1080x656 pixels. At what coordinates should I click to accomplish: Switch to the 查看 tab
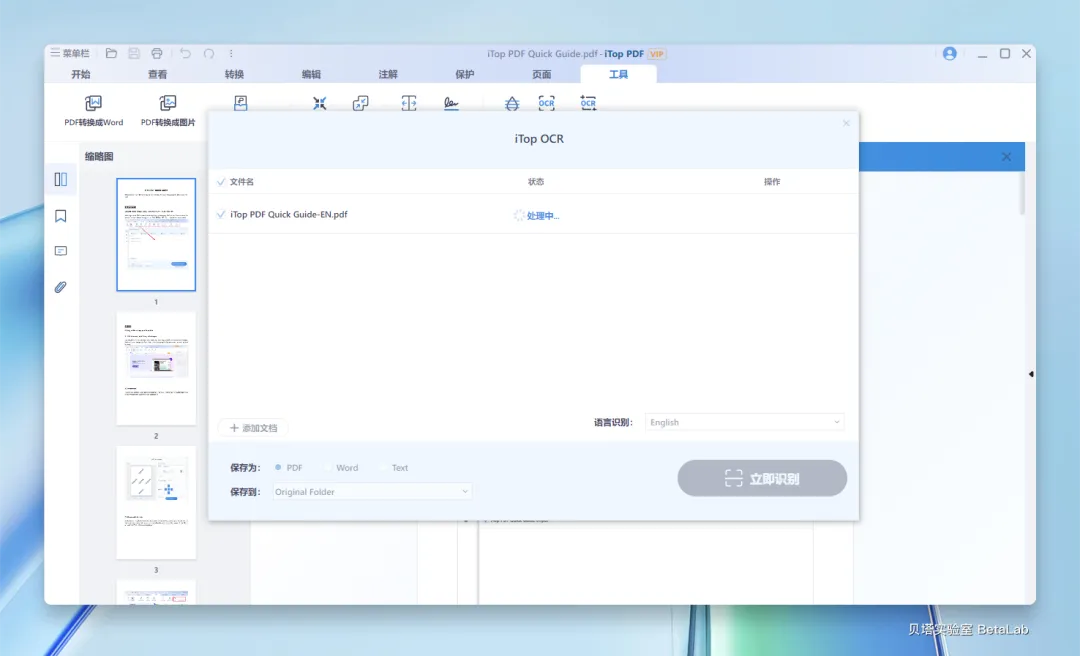pyautogui.click(x=158, y=74)
